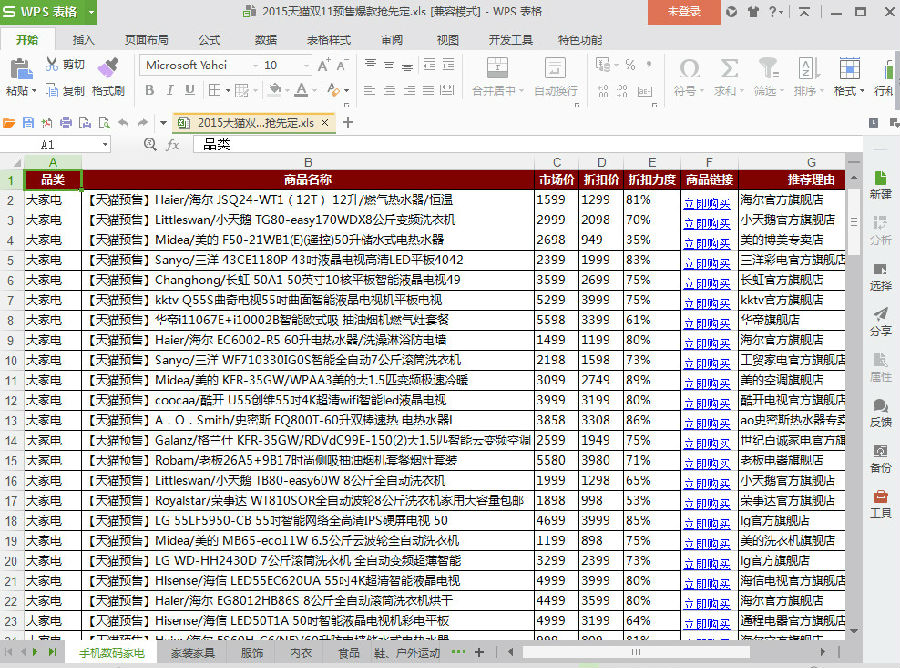Go to the last sheet tab arrow
The height and width of the screenshot is (668, 900).
click(52, 652)
